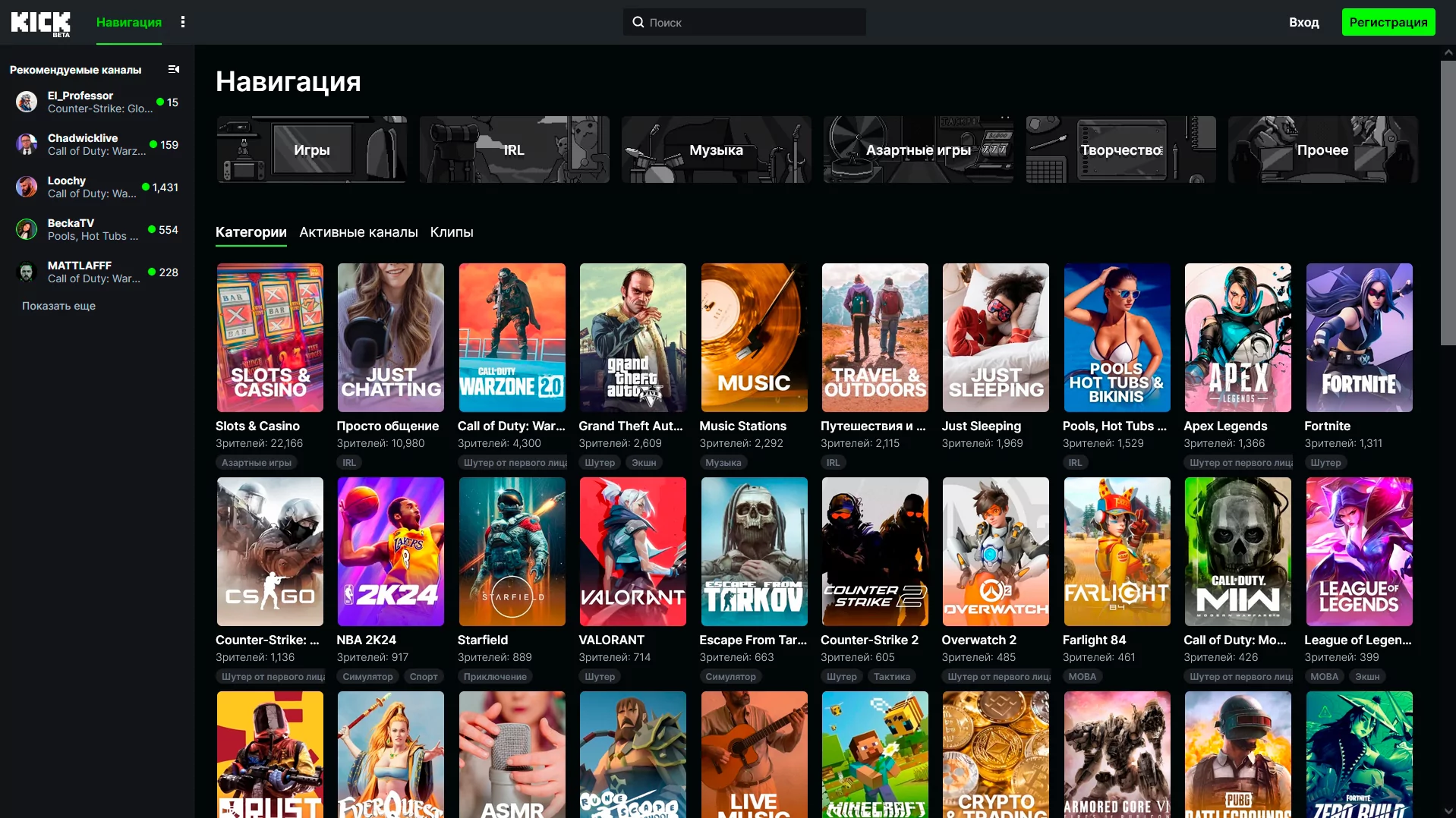The height and width of the screenshot is (818, 1456).
Task: Switch to the Активные каналы tab
Action: tap(358, 232)
